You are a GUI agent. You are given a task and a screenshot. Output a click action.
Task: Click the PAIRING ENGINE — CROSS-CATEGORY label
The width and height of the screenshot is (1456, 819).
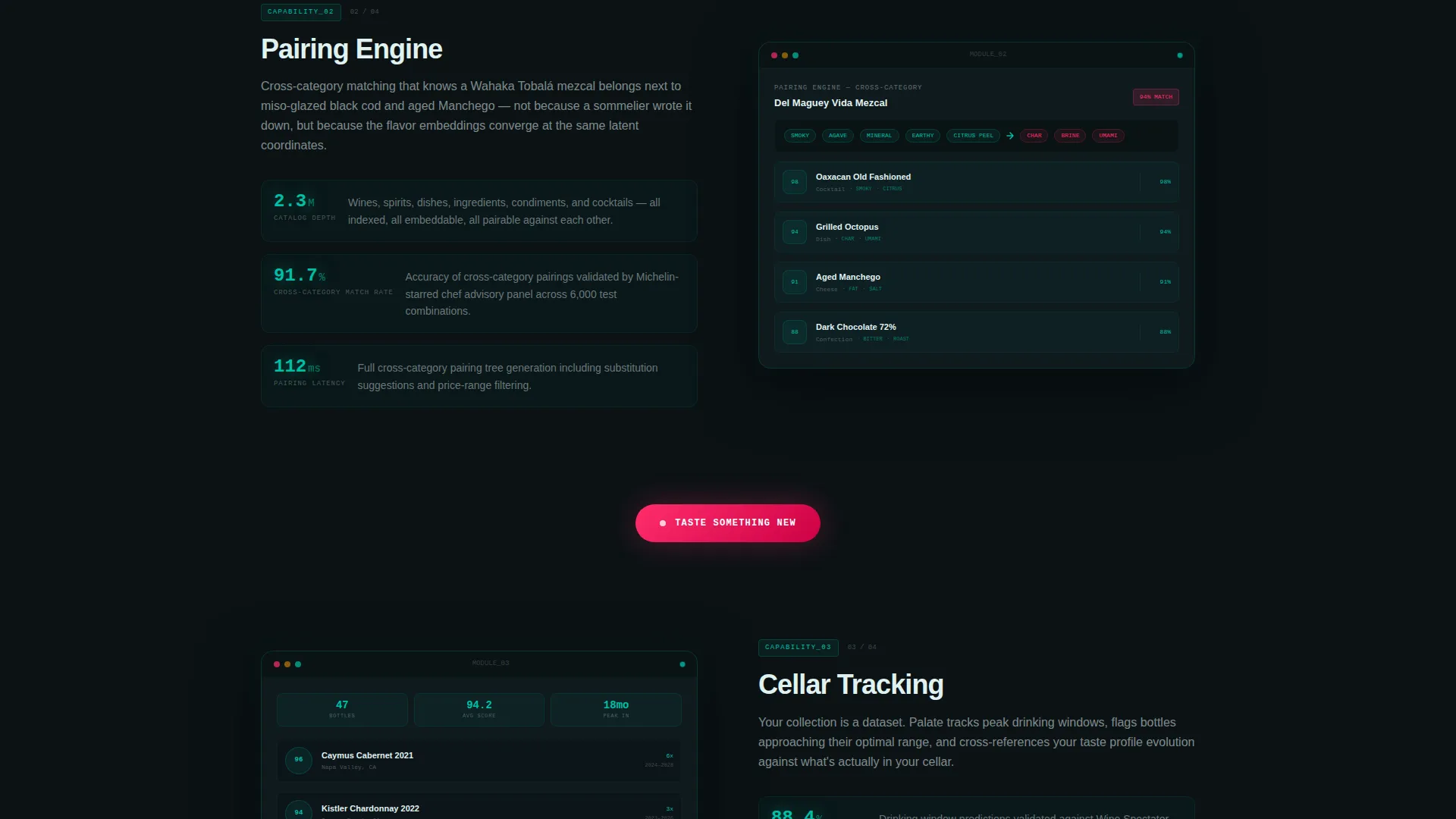point(848,88)
